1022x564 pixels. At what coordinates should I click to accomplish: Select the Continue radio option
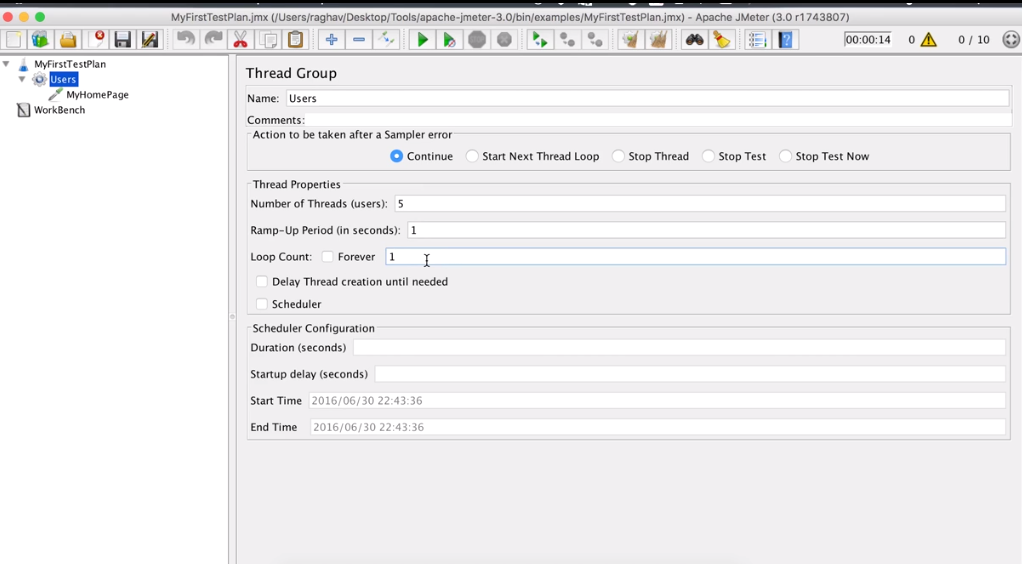(396, 156)
